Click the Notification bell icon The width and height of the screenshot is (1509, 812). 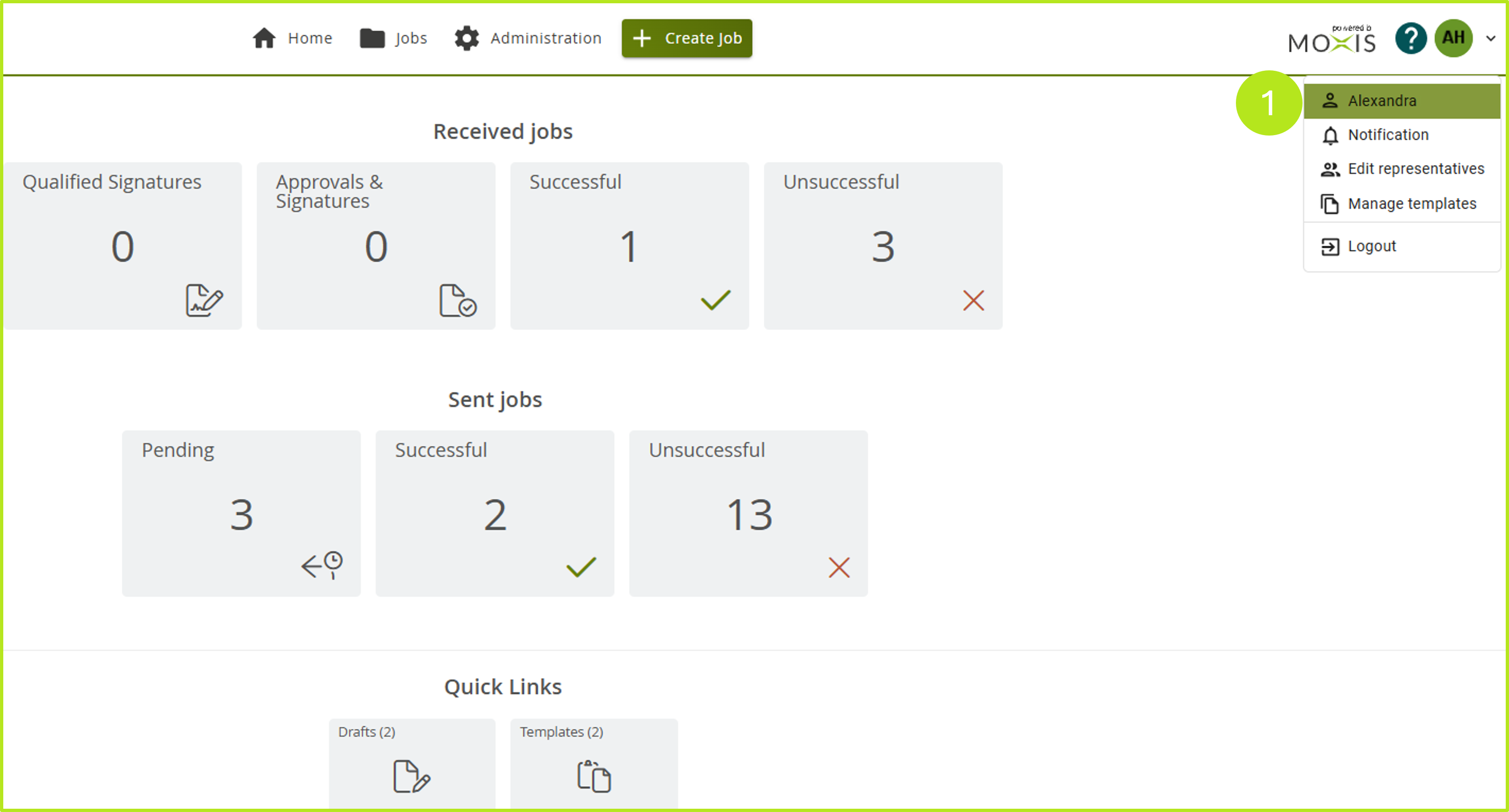[1330, 135]
